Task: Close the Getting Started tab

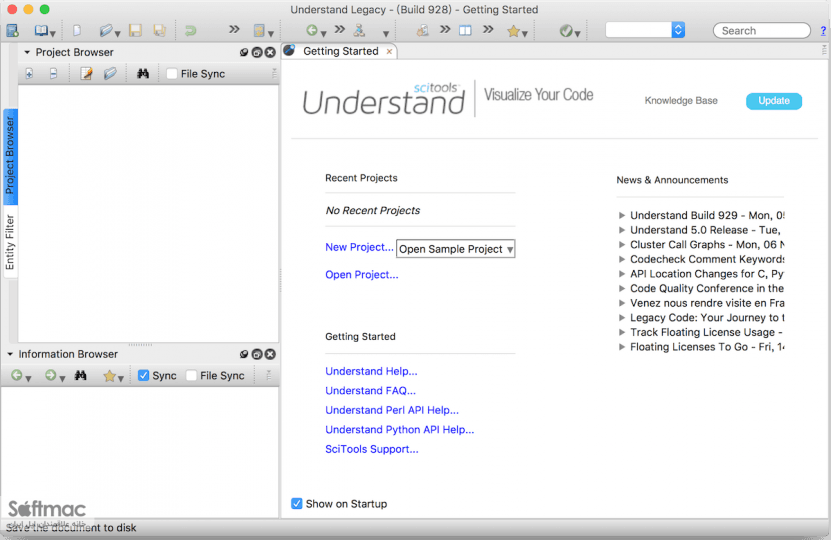Action: tap(390, 51)
